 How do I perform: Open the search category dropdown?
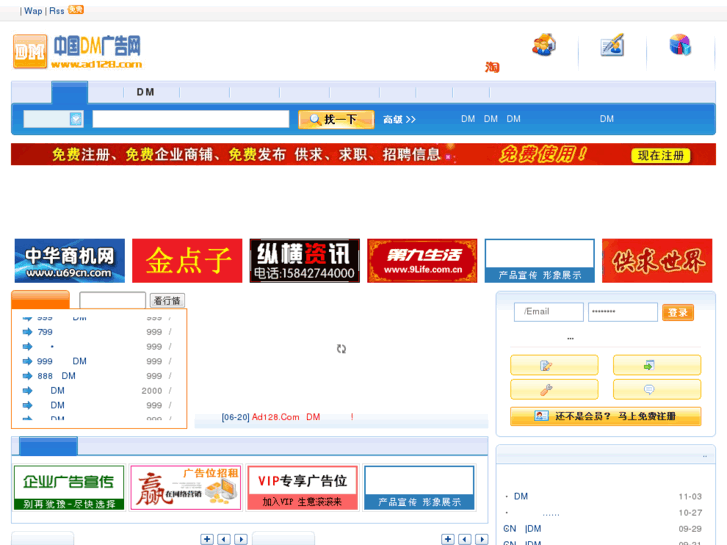[53, 119]
